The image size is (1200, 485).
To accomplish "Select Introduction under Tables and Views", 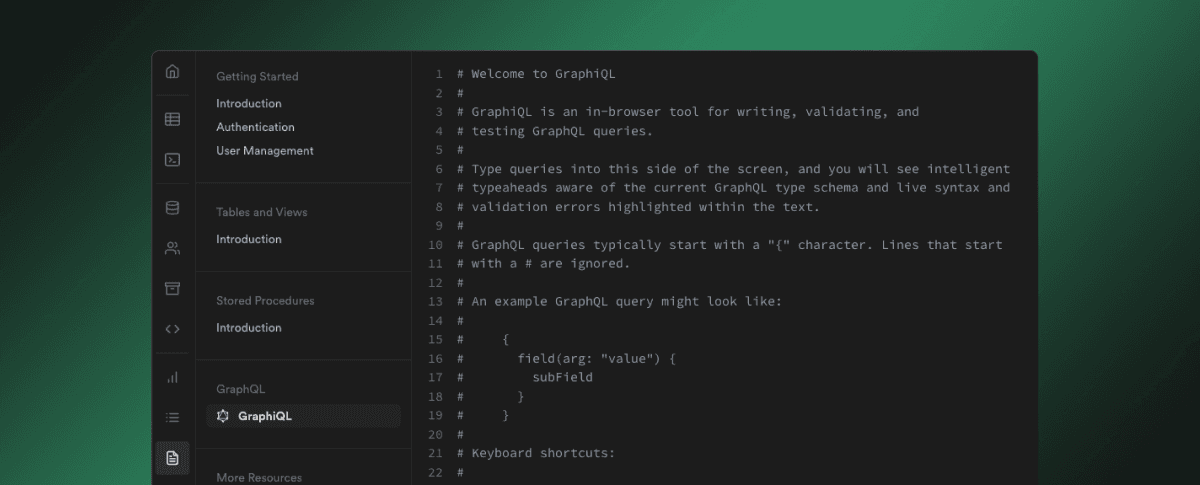I will pos(249,239).
